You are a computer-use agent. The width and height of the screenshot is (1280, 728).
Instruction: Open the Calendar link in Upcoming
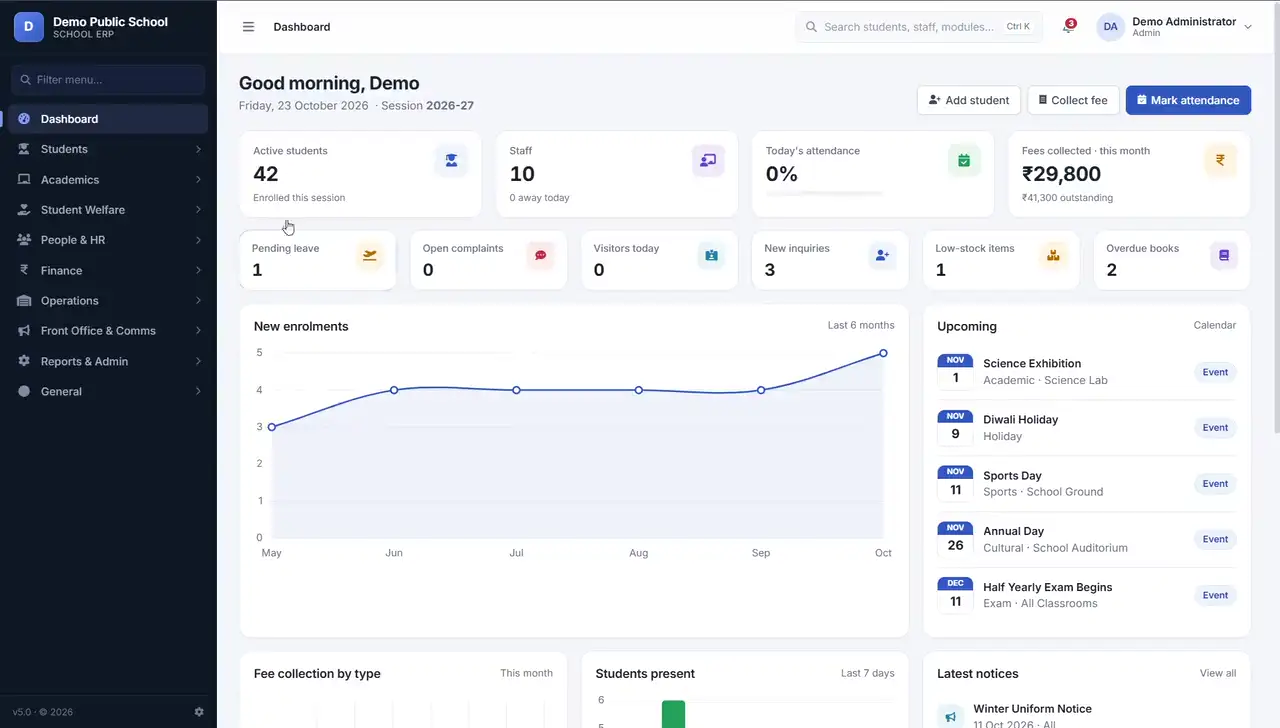tap(1215, 325)
